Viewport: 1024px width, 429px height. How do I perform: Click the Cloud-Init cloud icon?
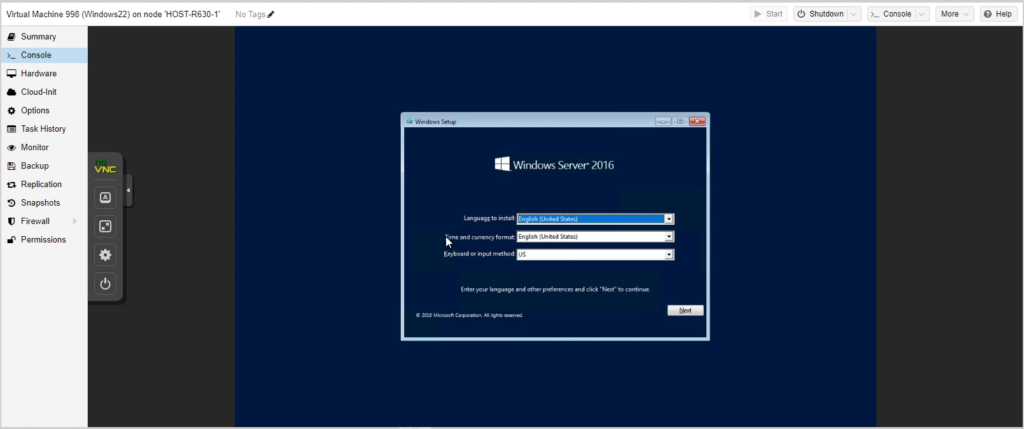click(11, 92)
